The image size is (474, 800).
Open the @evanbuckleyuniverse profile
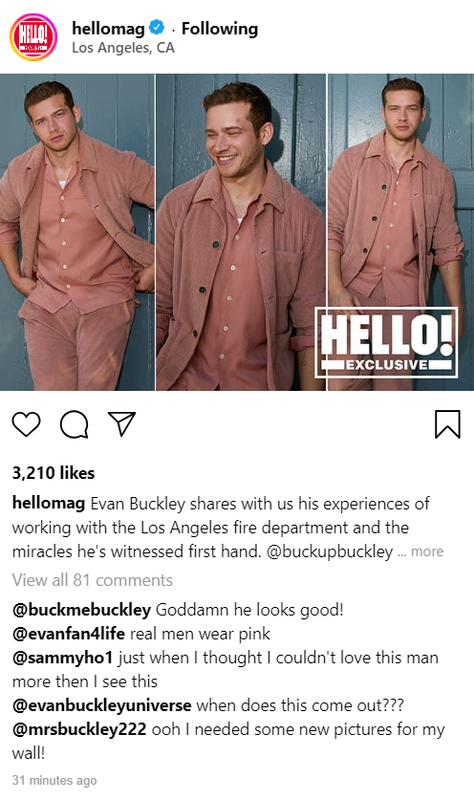(x=102, y=706)
